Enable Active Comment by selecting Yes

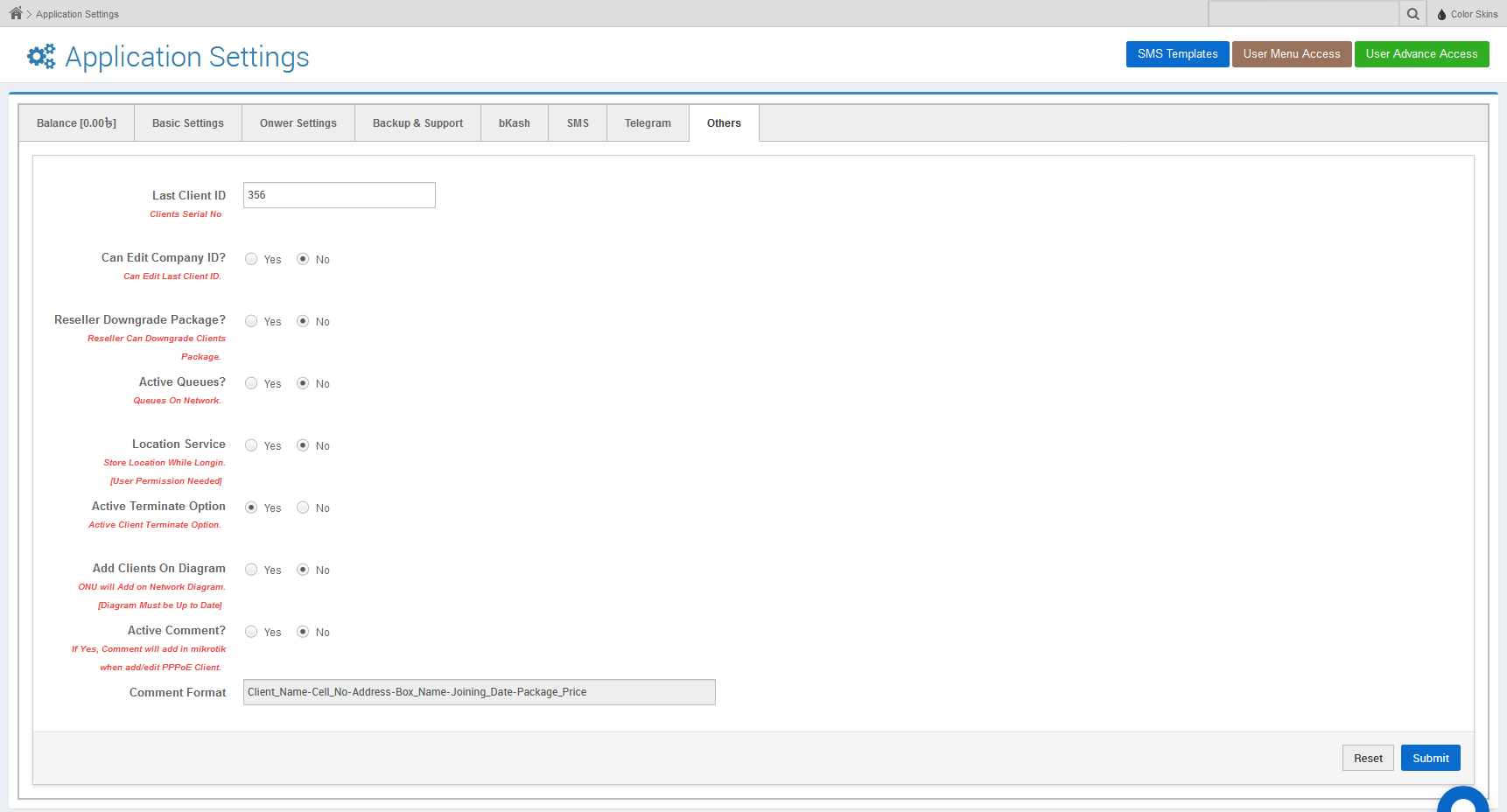[251, 632]
